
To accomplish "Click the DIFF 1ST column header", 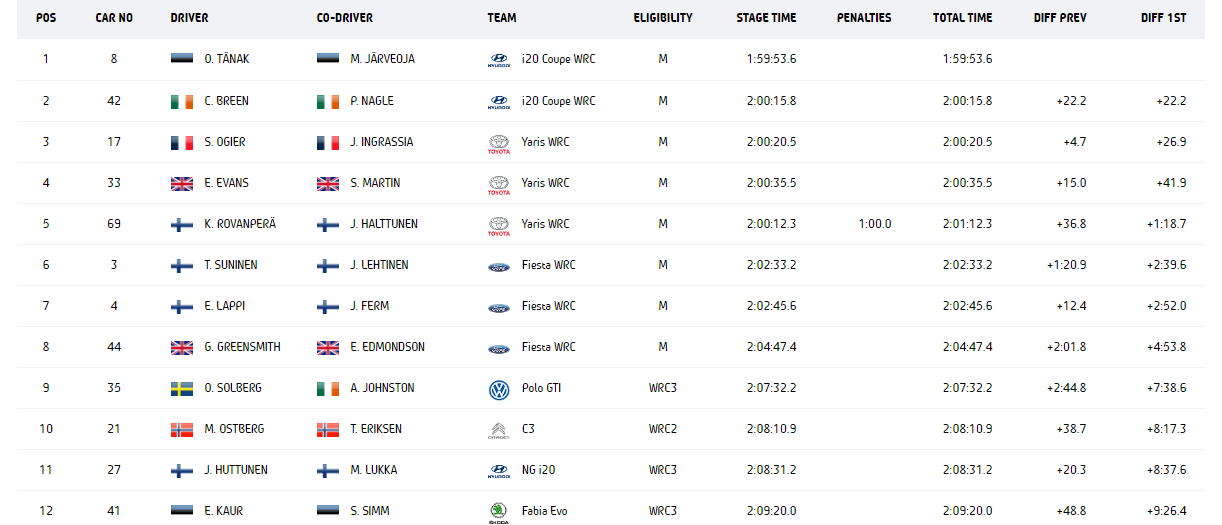I will click(1163, 18).
